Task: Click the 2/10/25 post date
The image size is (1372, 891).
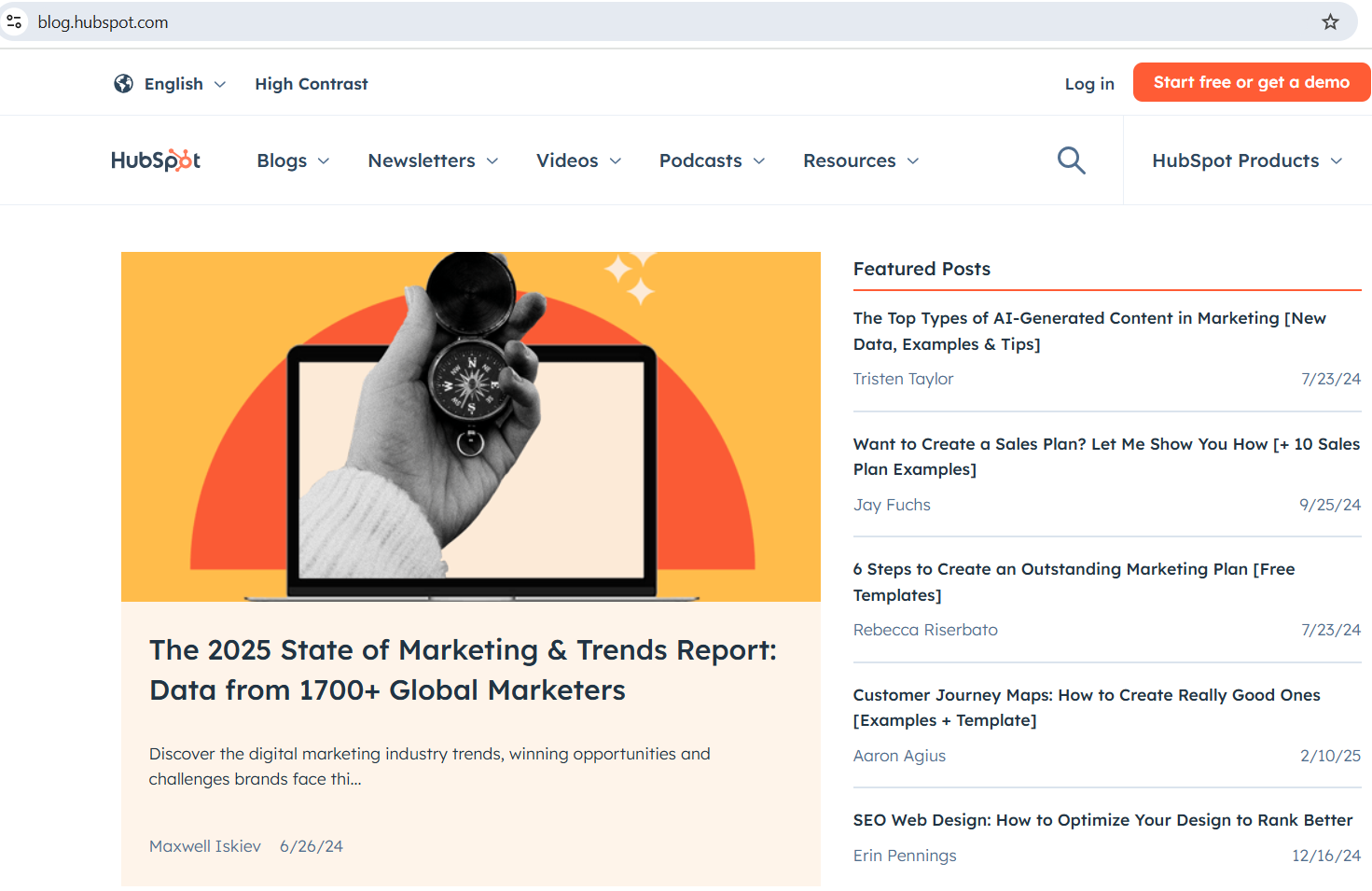Action: (x=1331, y=756)
